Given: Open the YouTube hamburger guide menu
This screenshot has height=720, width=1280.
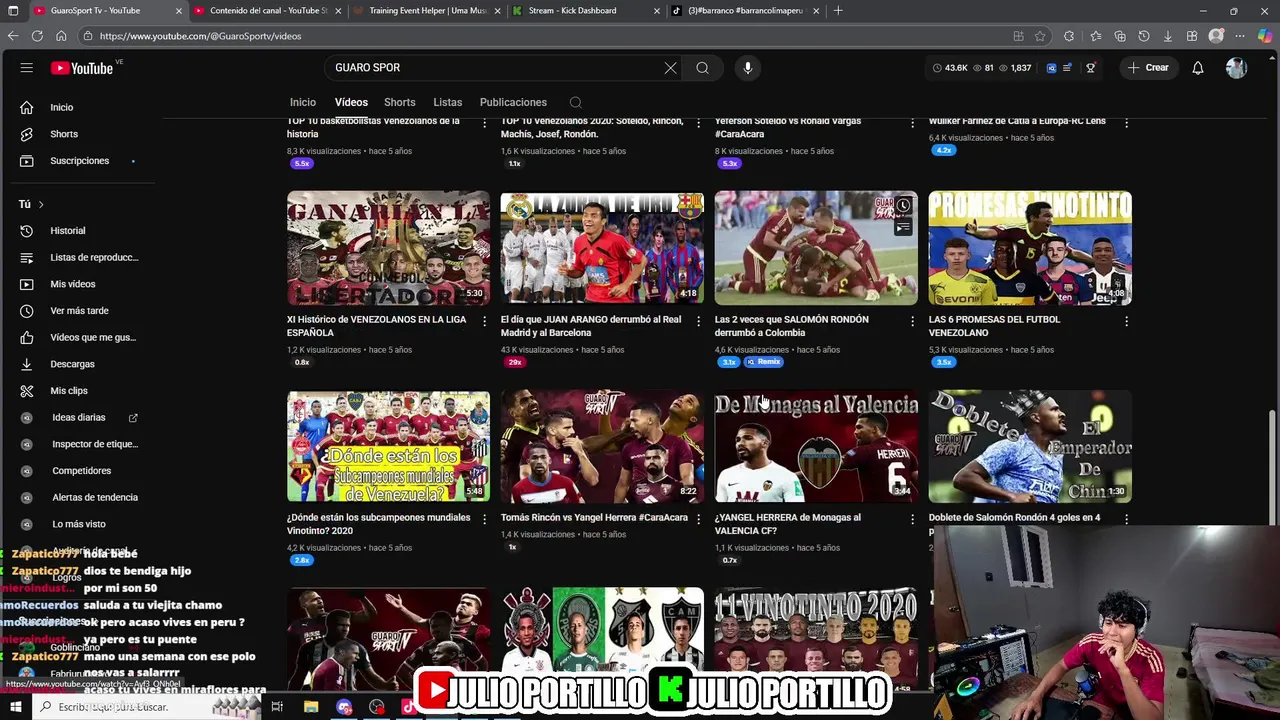Looking at the screenshot, I should pyautogui.click(x=27, y=68).
